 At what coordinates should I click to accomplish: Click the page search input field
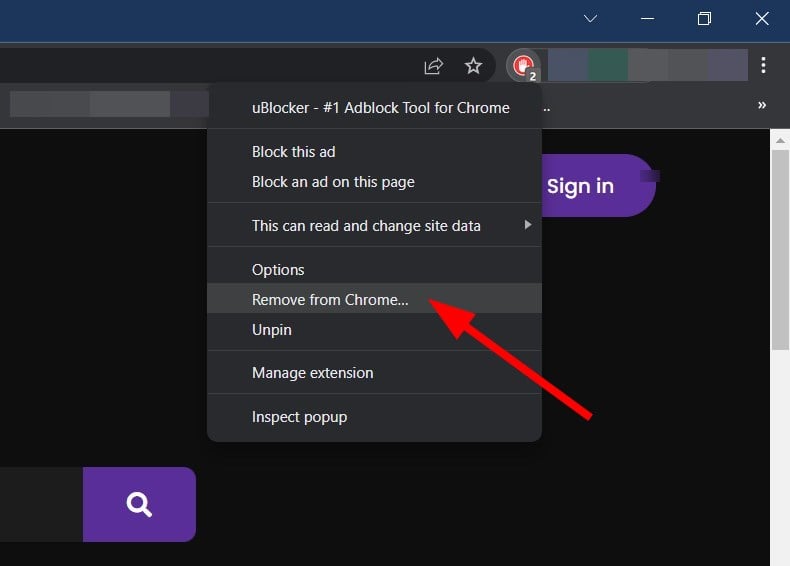point(41,505)
